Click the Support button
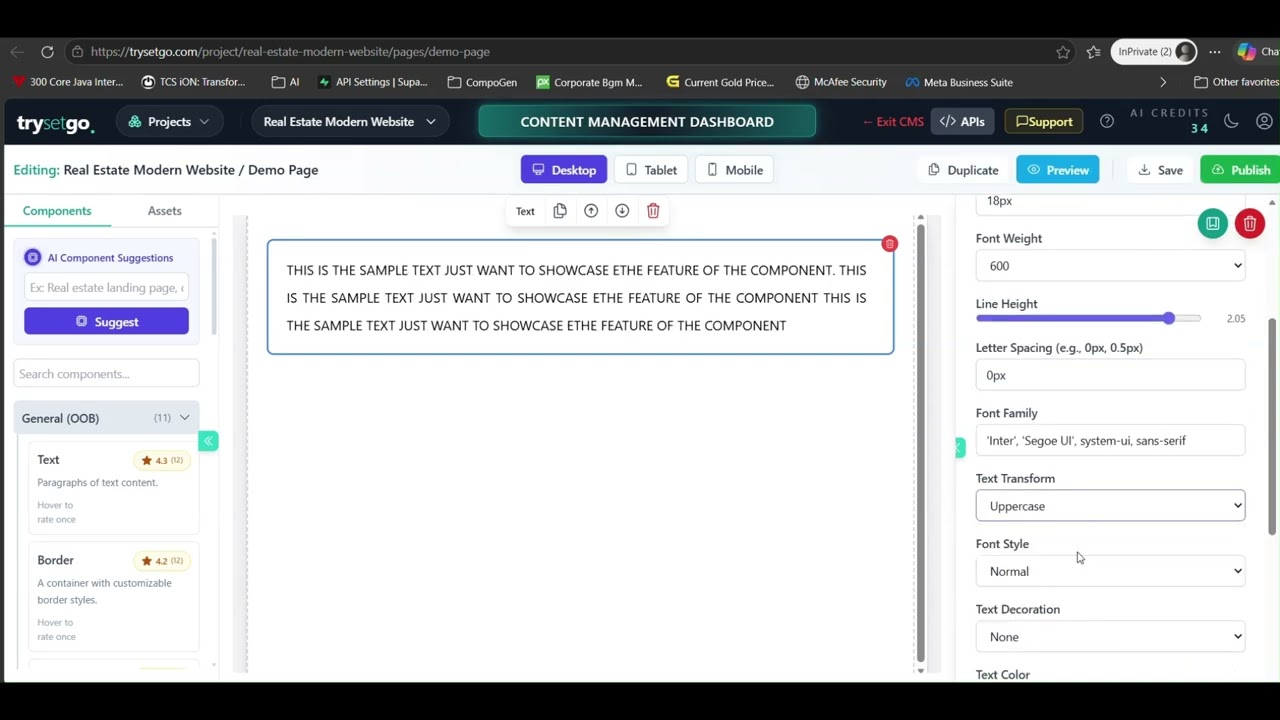 (1044, 122)
